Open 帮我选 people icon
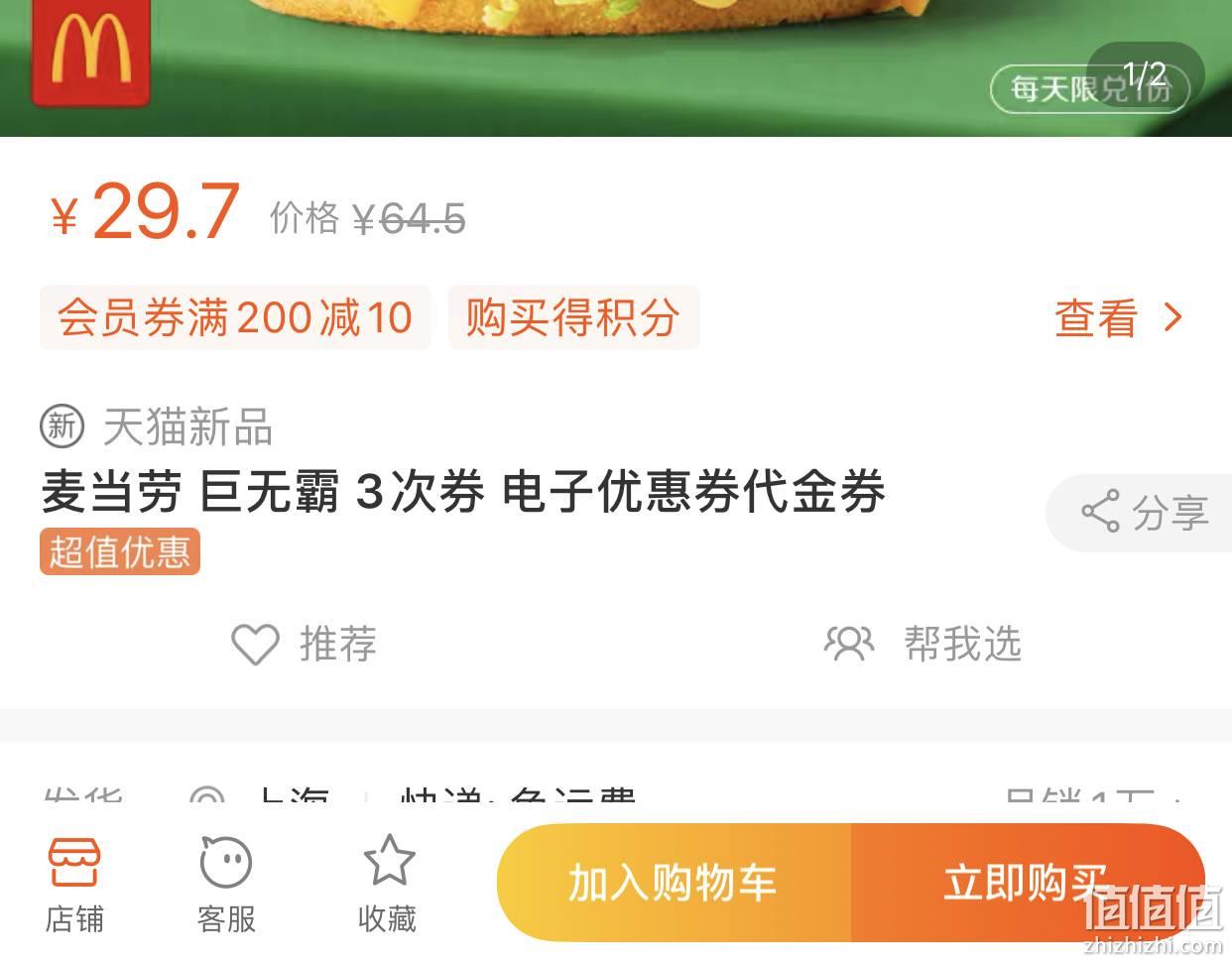The image size is (1232, 963). click(x=849, y=644)
